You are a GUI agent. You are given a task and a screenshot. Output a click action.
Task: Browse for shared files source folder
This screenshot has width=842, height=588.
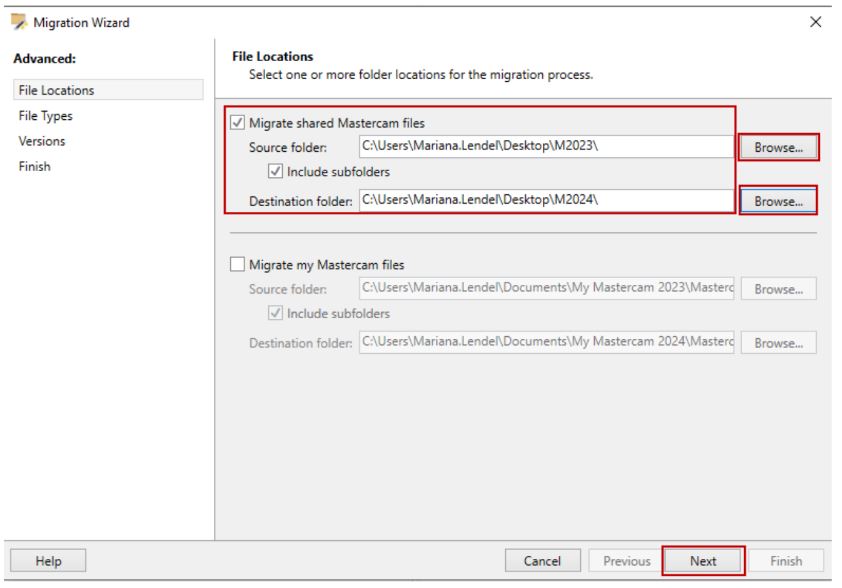[x=778, y=147]
